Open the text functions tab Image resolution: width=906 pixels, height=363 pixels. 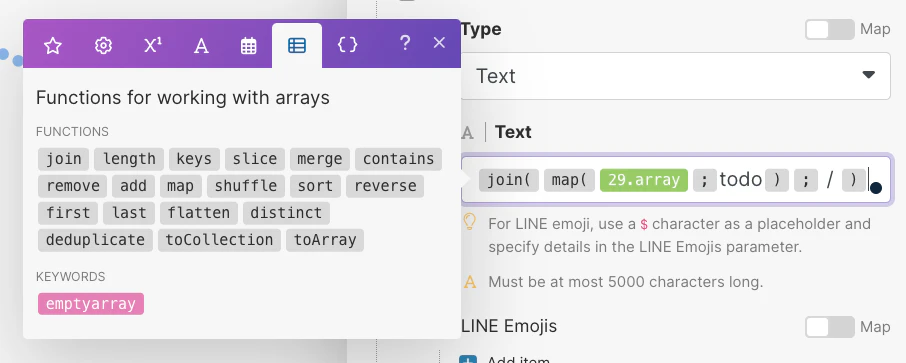tap(200, 45)
